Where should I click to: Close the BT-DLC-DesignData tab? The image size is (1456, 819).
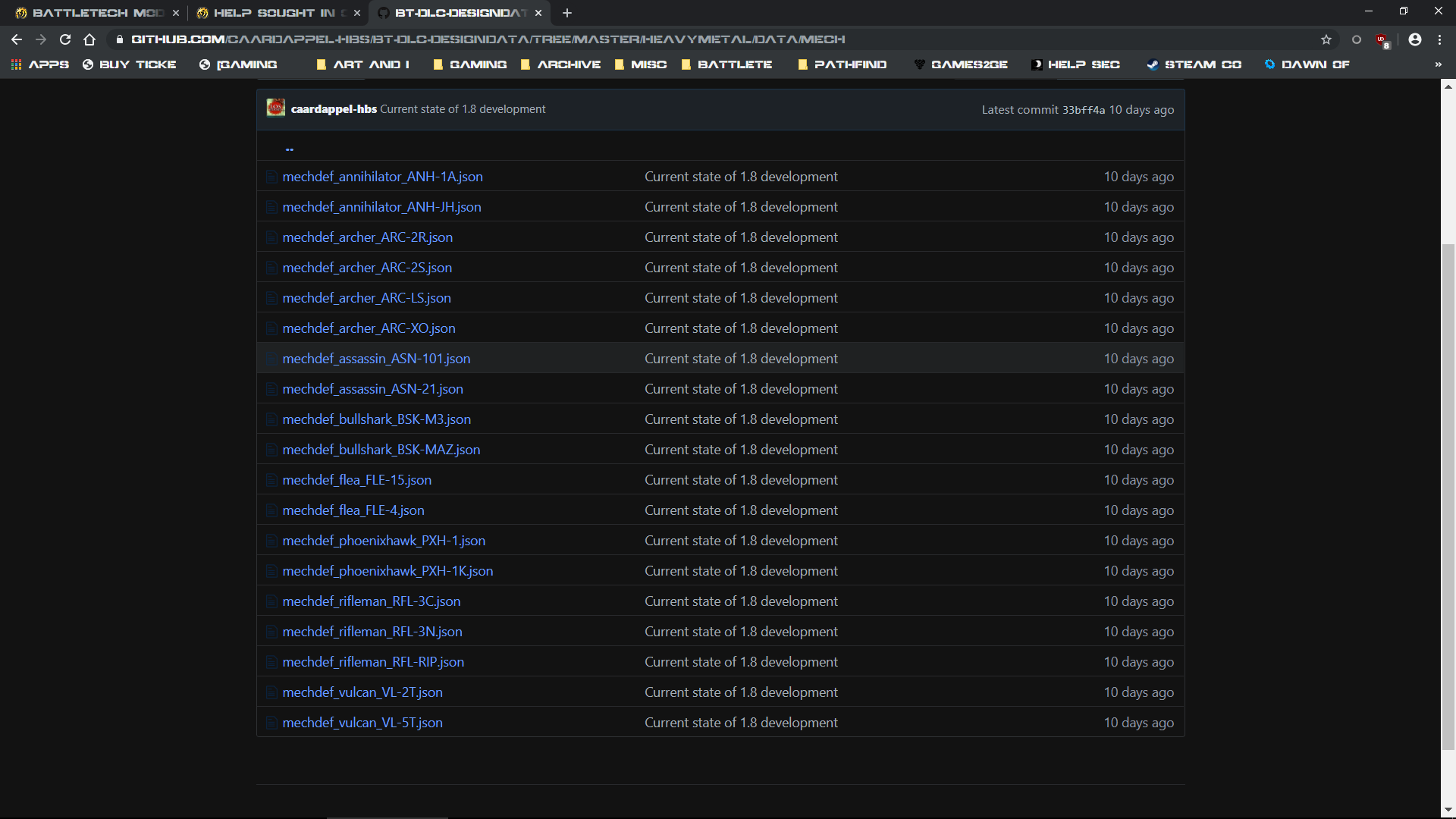[538, 13]
